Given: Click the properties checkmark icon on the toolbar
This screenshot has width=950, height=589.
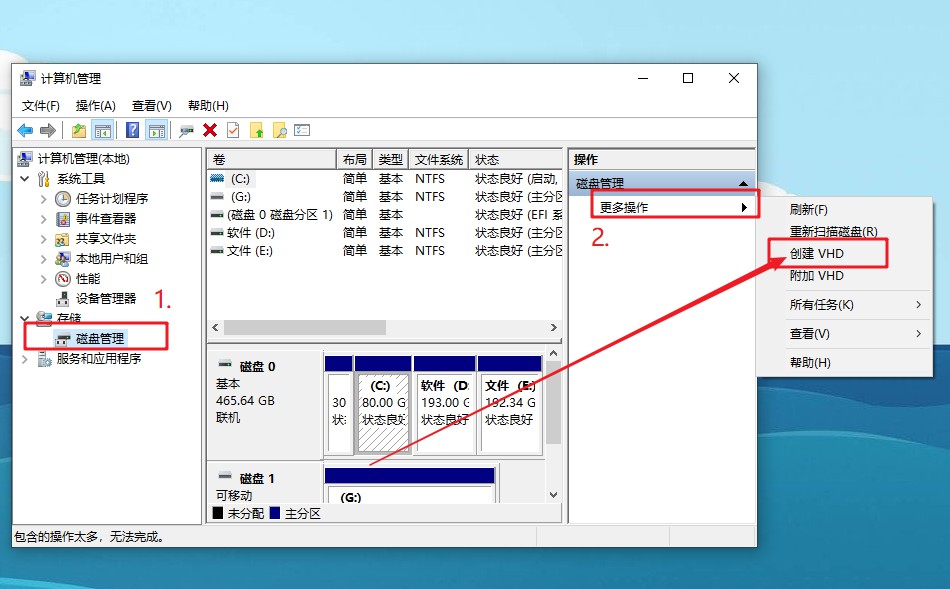Looking at the screenshot, I should (234, 130).
